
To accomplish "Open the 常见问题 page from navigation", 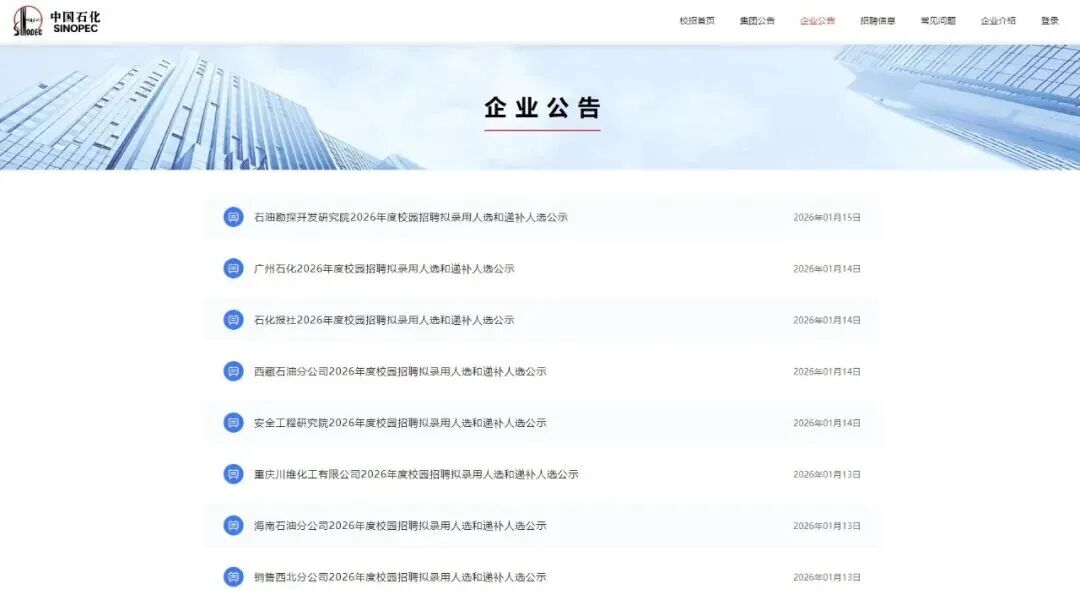I will [937, 21].
